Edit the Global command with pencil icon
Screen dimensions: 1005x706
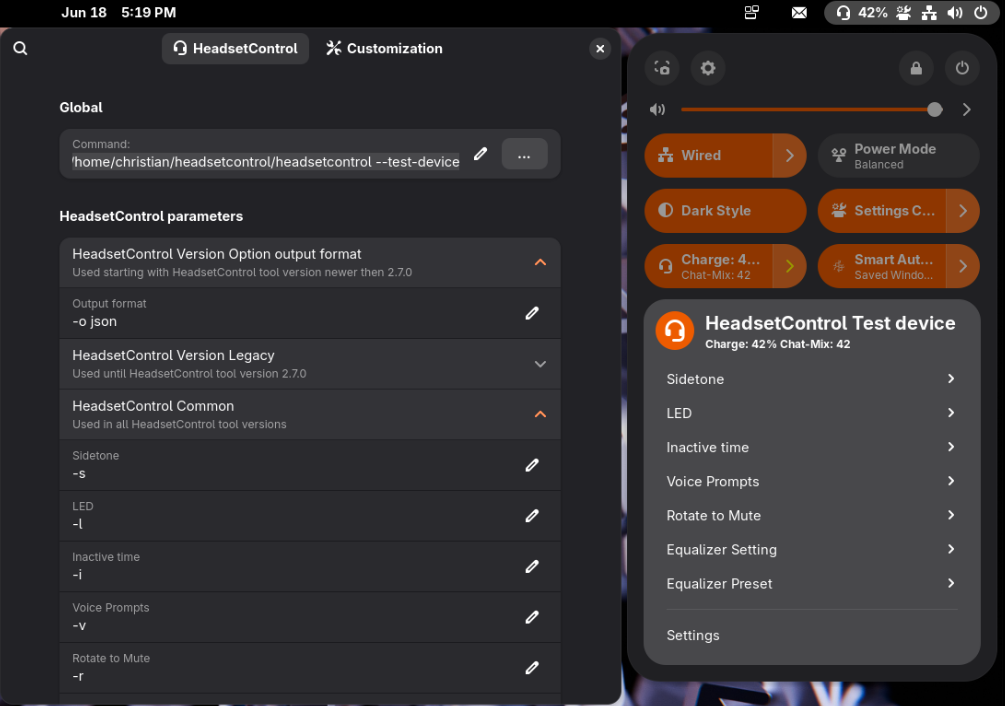(x=480, y=154)
